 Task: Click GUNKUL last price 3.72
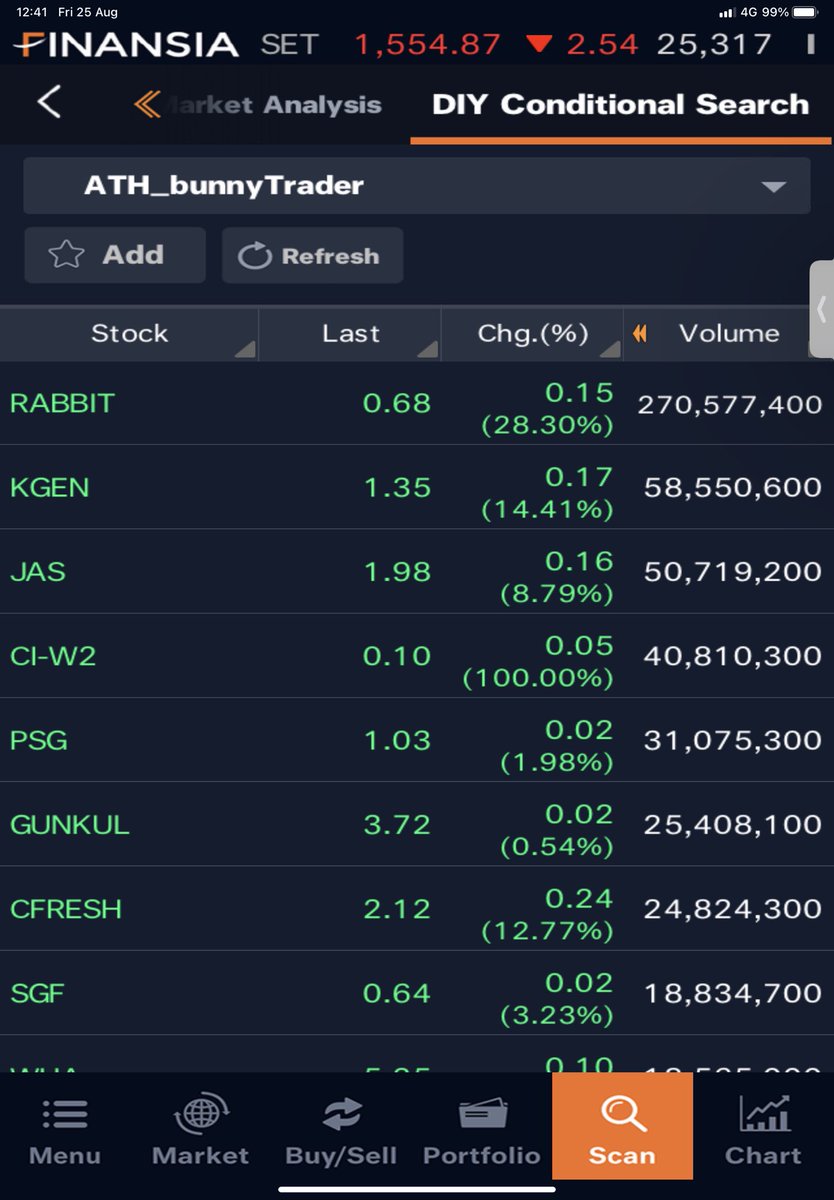397,824
